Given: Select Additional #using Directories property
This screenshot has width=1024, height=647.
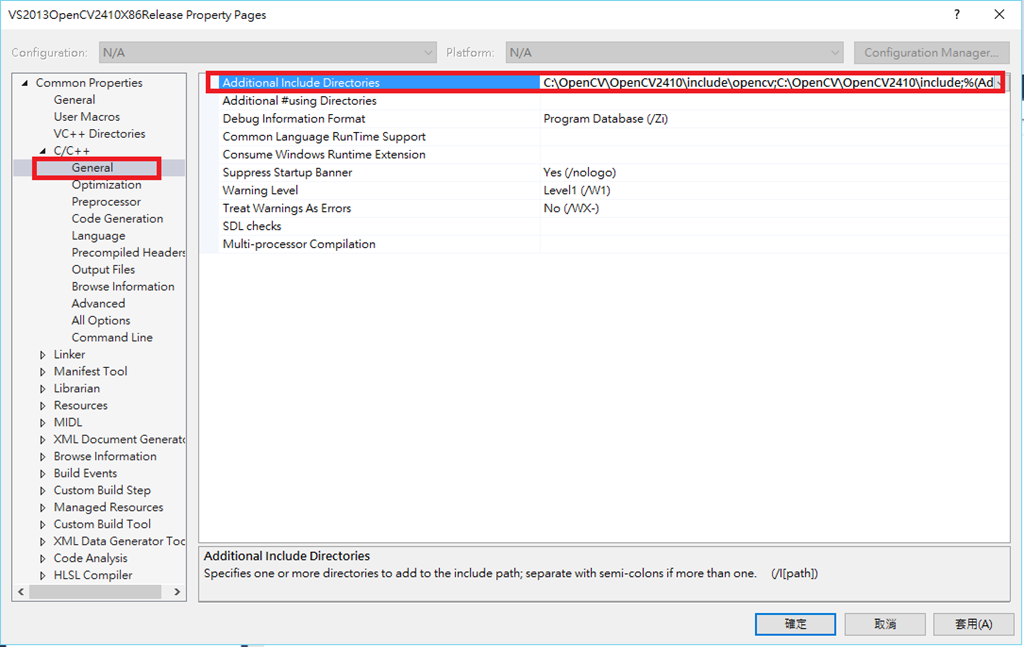Looking at the screenshot, I should [299, 101].
